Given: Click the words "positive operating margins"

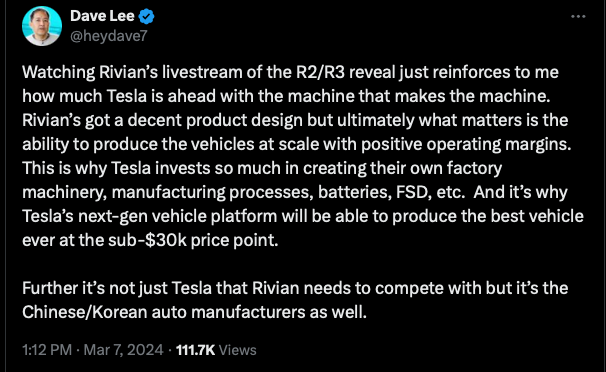Looking at the screenshot, I should 466,144.
